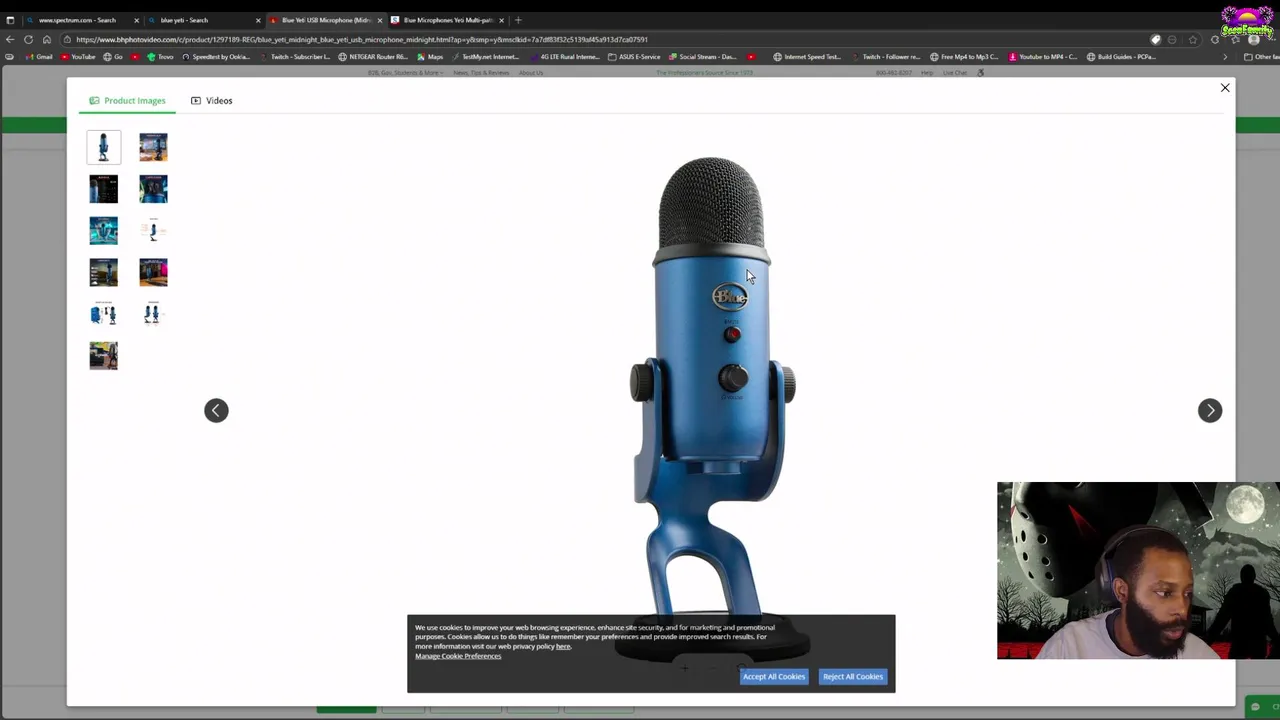The image size is (1280, 720).
Task: Bookmark this page with the star icon
Action: tap(1192, 39)
